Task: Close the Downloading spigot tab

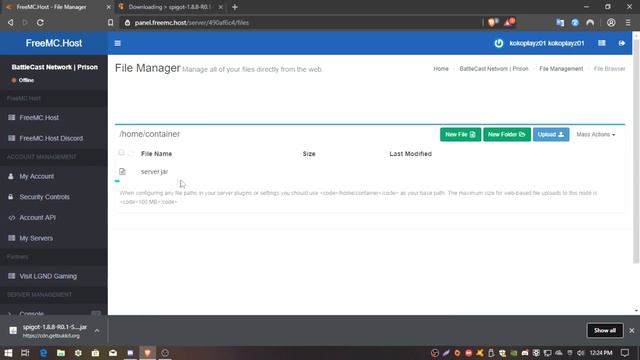Action: 220,7
